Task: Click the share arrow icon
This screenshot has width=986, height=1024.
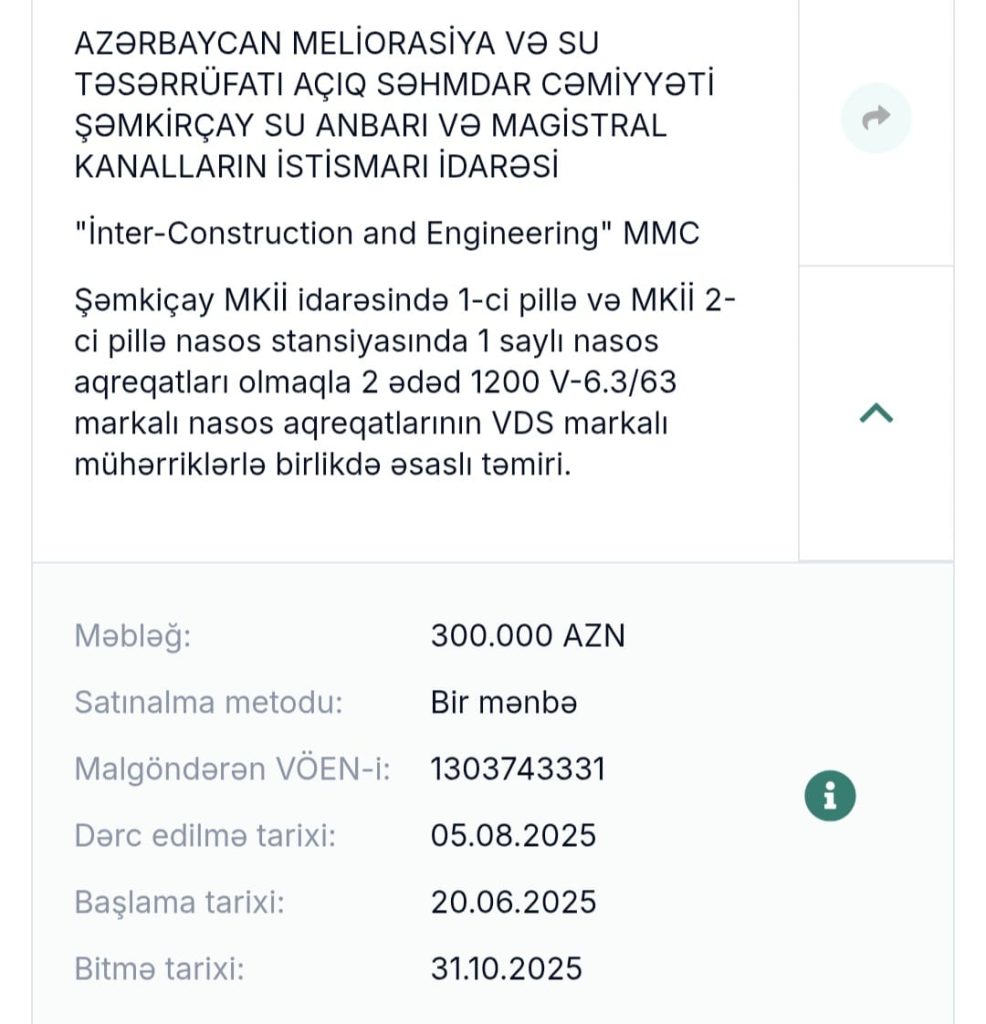Action: point(876,119)
